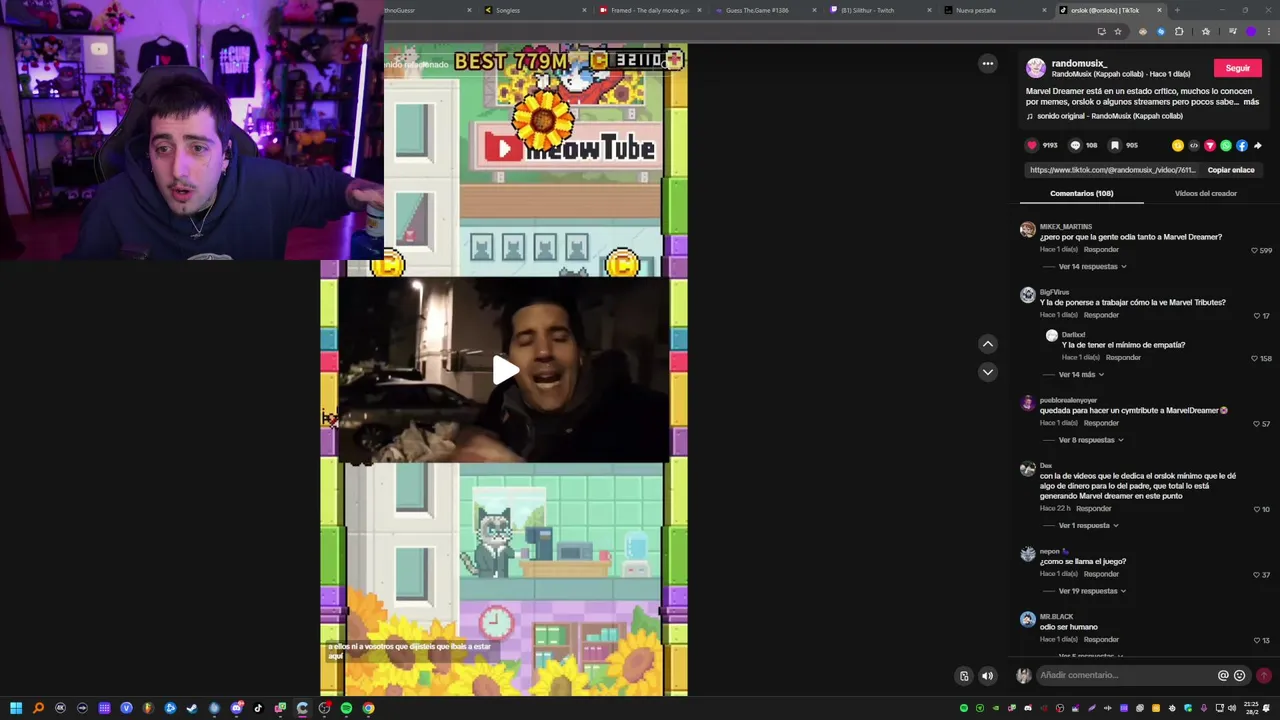Open the Silithur Twitch browser tab

point(880,10)
